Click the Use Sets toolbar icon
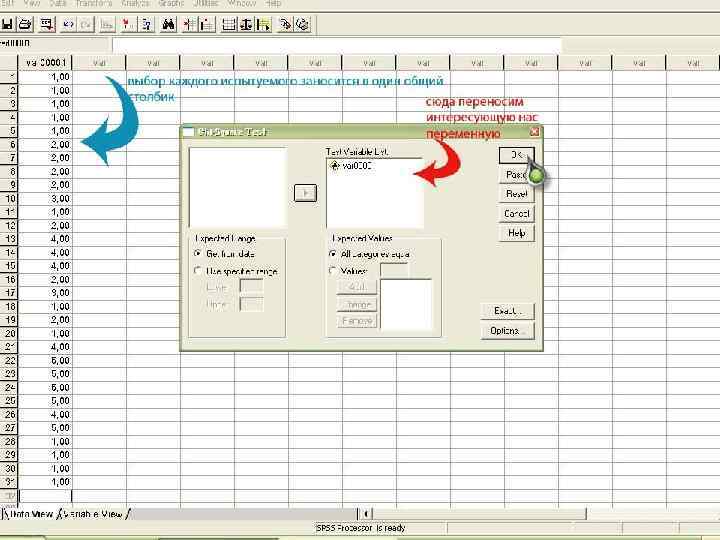This screenshot has width=720, height=540. 303,24
